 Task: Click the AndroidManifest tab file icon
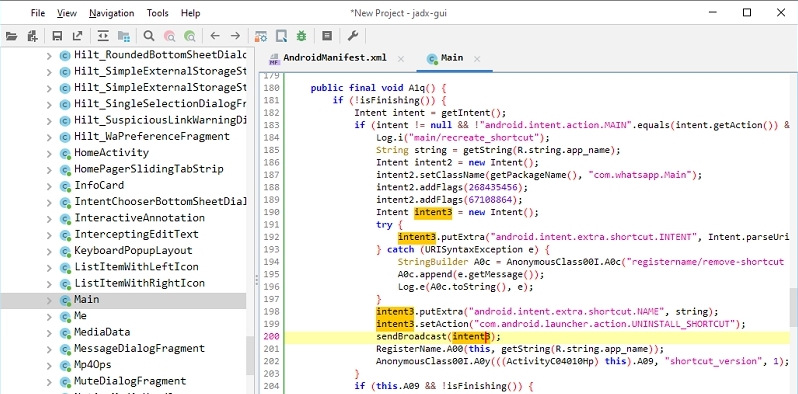pyautogui.click(x=274, y=59)
